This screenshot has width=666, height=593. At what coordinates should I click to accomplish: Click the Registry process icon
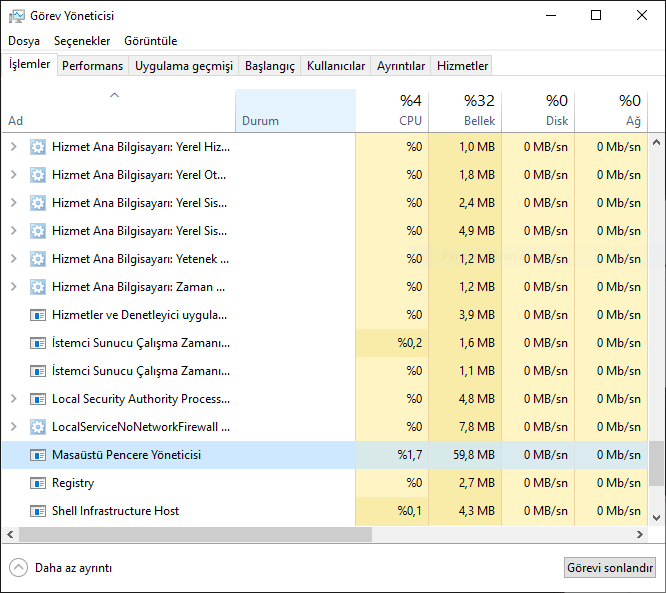pyautogui.click(x=38, y=483)
